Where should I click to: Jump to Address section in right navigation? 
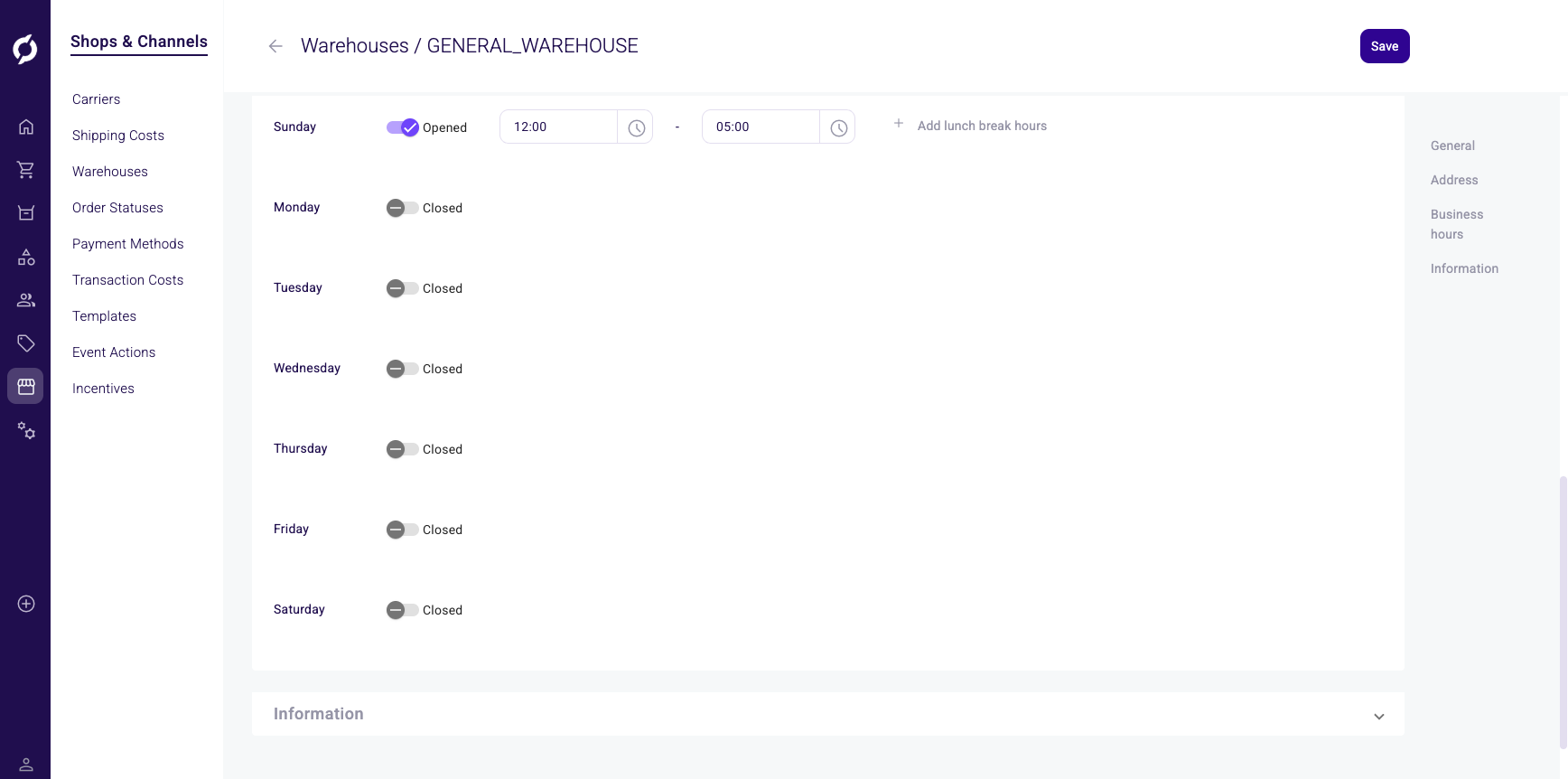pos(1453,180)
